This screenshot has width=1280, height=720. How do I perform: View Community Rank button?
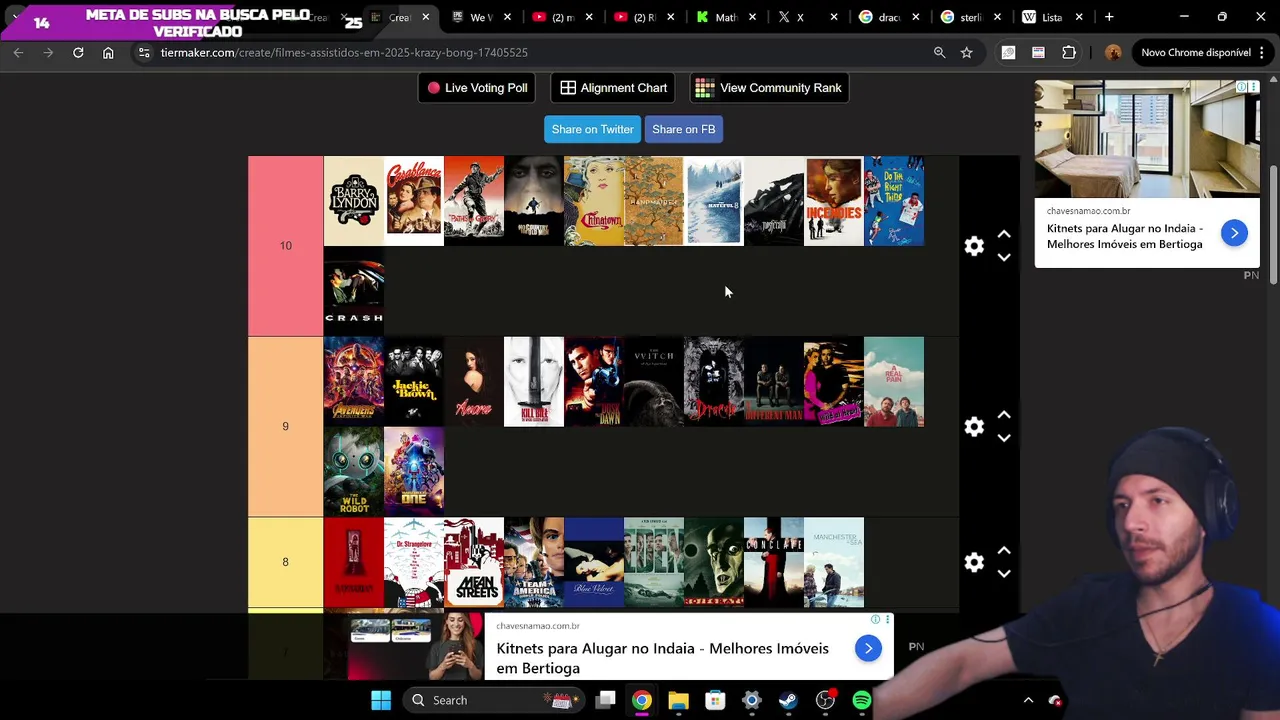(769, 88)
